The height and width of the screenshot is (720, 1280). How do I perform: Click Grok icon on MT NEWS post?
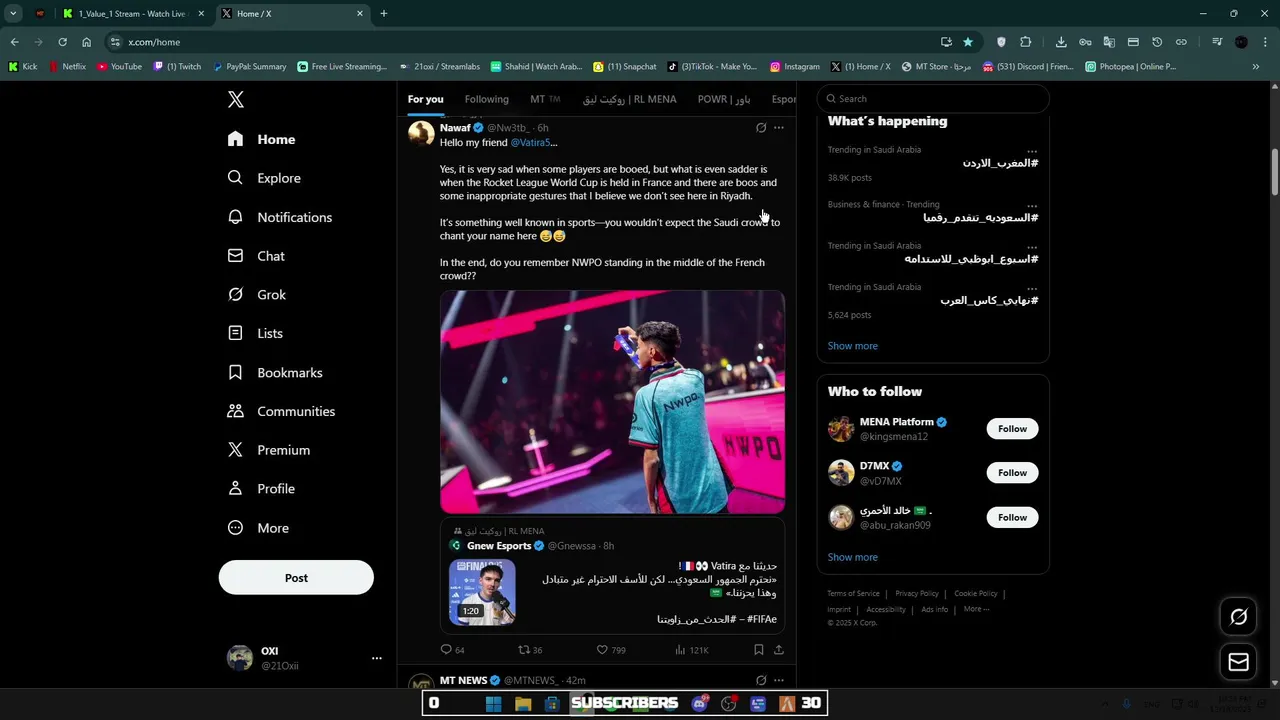click(761, 680)
